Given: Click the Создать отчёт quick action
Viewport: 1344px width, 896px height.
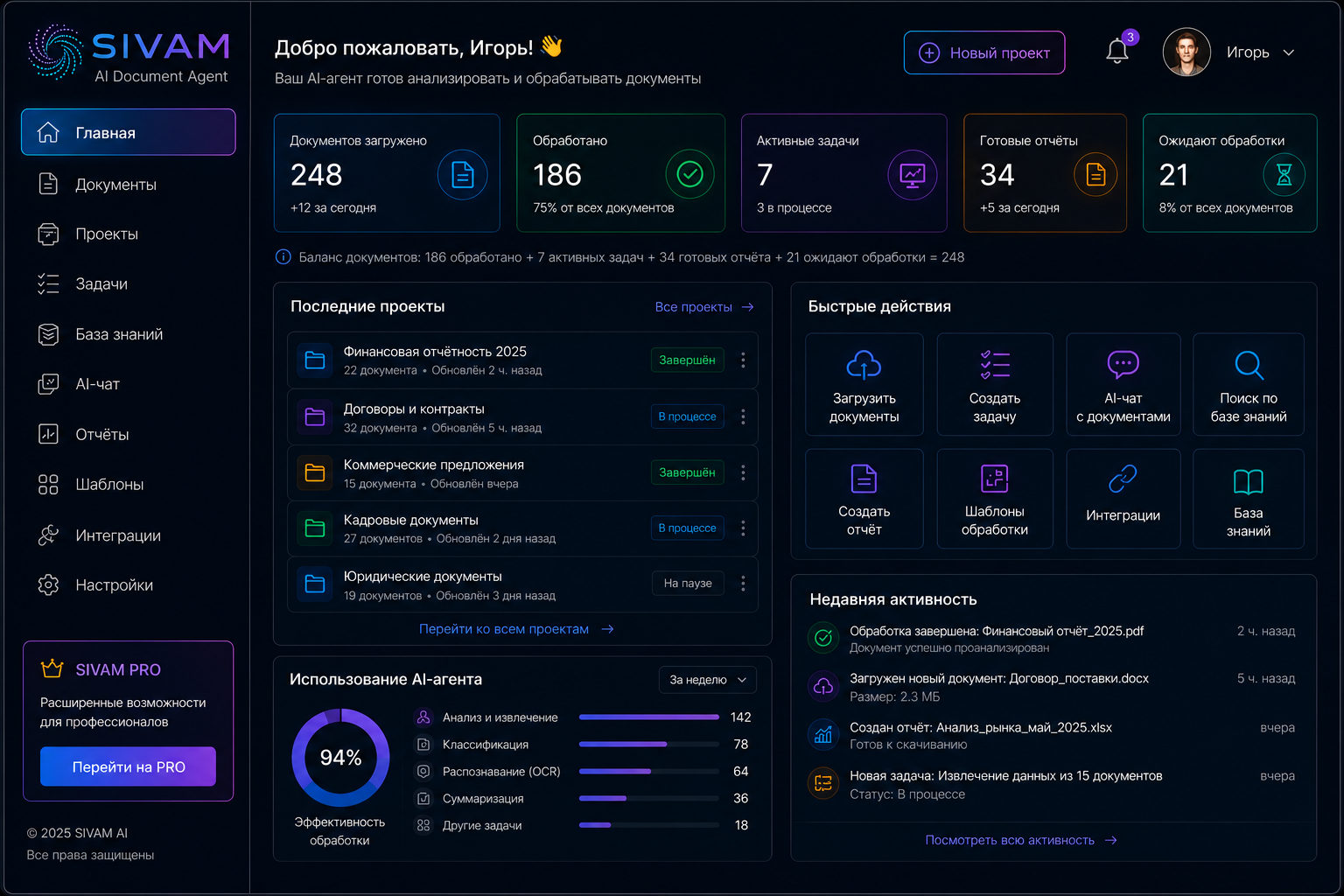Looking at the screenshot, I should 864,499.
